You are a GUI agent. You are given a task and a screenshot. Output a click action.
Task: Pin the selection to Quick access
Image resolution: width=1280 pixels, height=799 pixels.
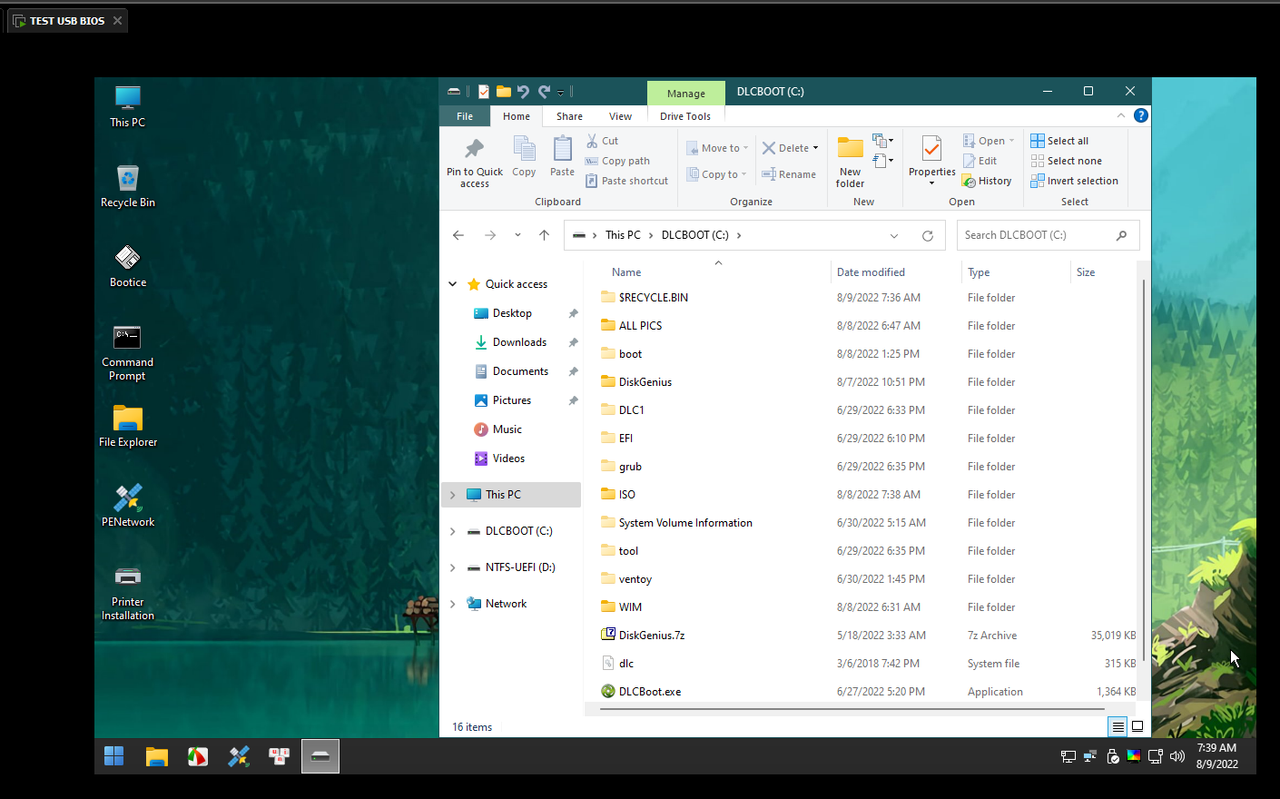pyautogui.click(x=475, y=161)
